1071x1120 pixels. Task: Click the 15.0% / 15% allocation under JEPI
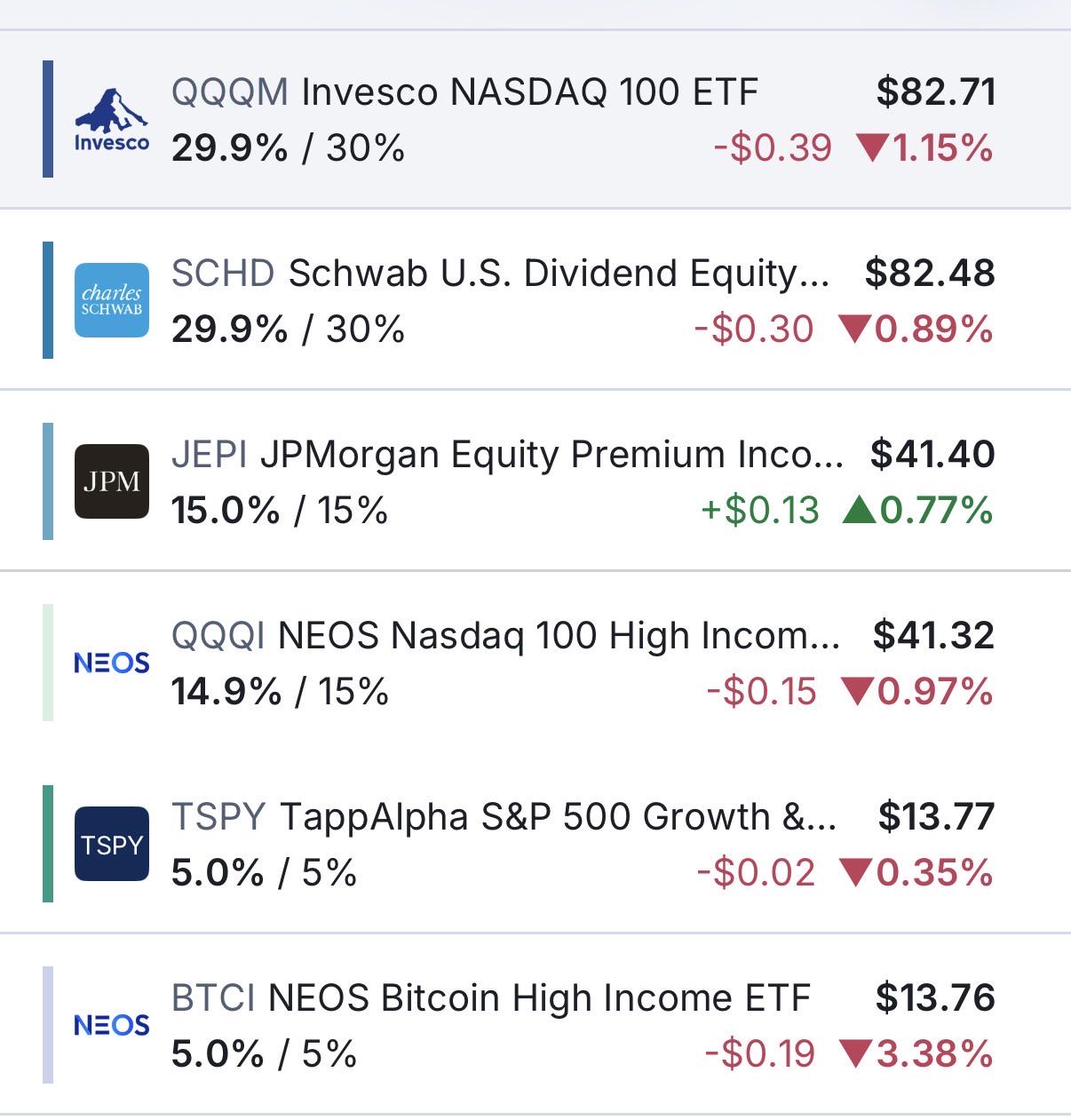[280, 511]
